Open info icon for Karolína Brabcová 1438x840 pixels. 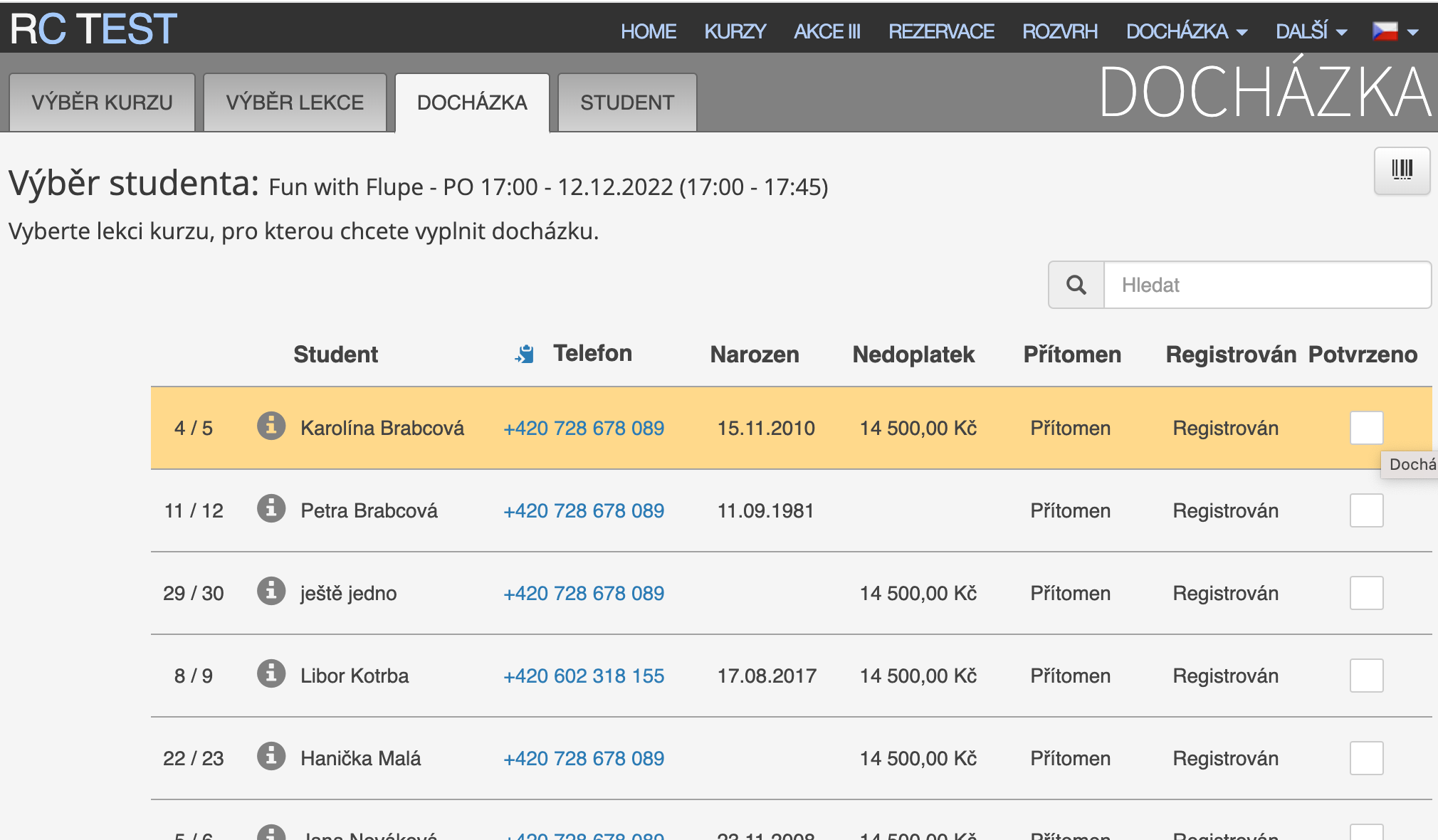[x=271, y=426]
